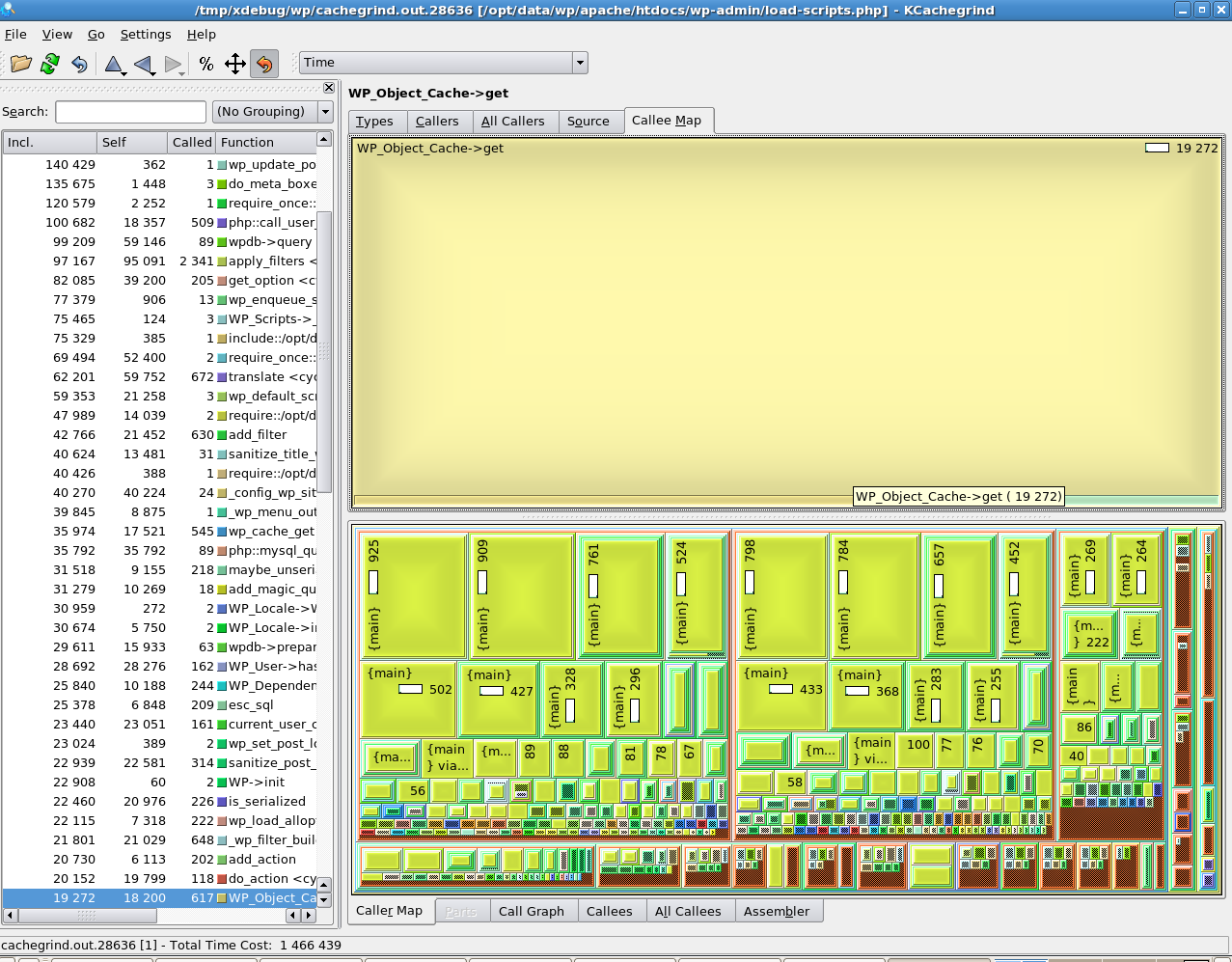
Task: Sort the list by the Incl. column
Action: (x=50, y=142)
